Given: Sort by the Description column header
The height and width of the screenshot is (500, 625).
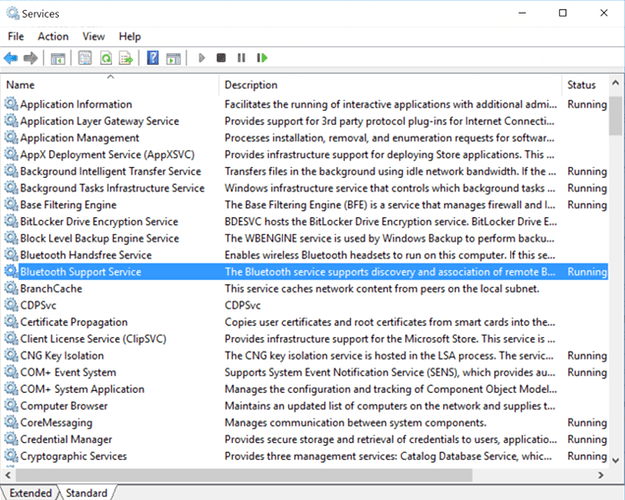Looking at the screenshot, I should point(390,85).
